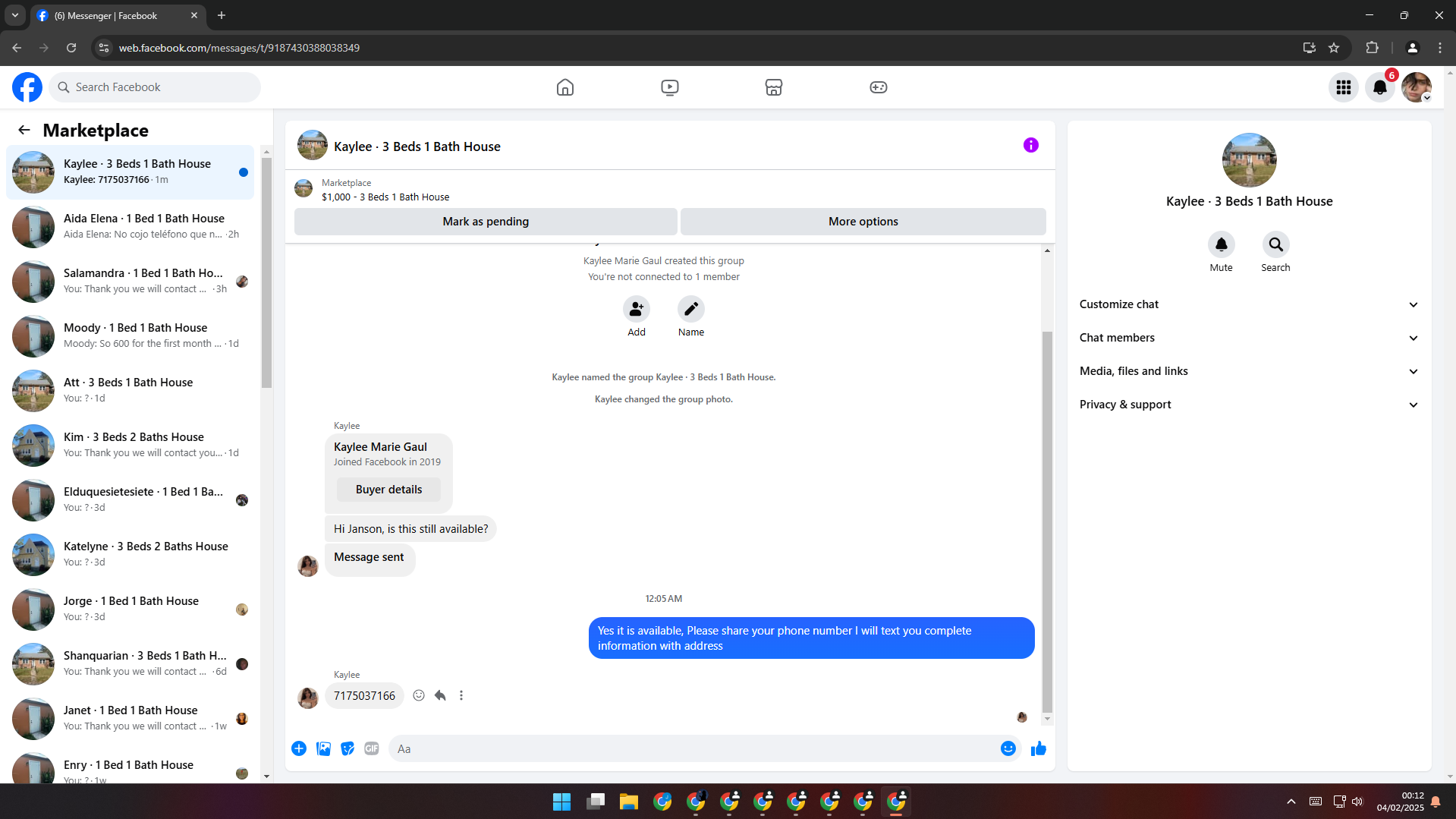
Task: Click the chat messages scrollbar
Action: (1047, 522)
